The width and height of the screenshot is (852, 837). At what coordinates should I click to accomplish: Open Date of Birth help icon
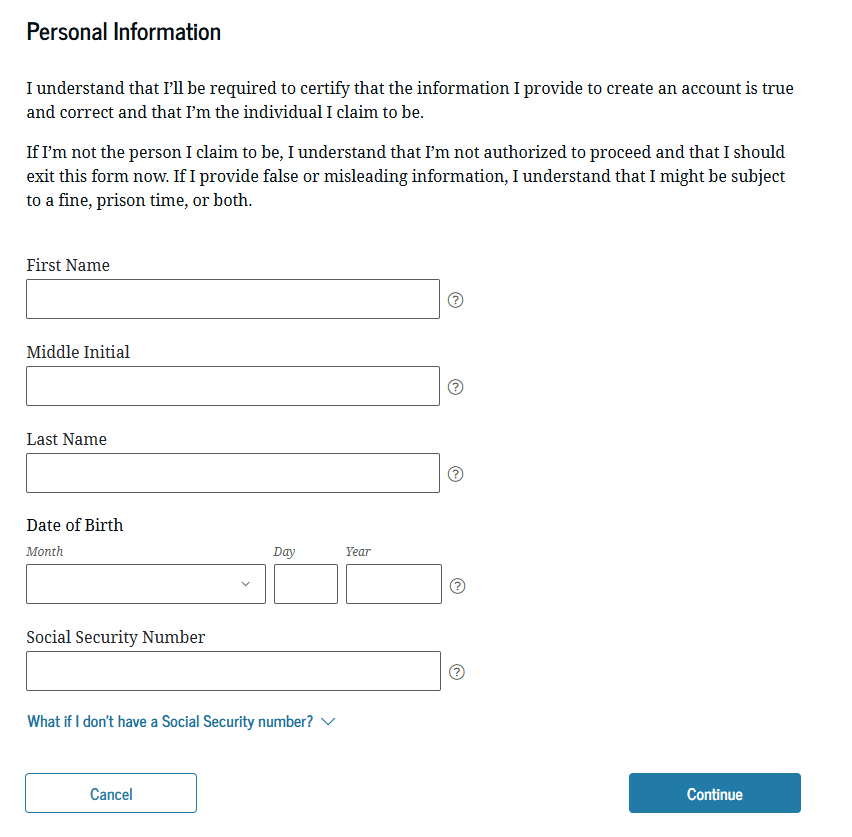coord(457,586)
